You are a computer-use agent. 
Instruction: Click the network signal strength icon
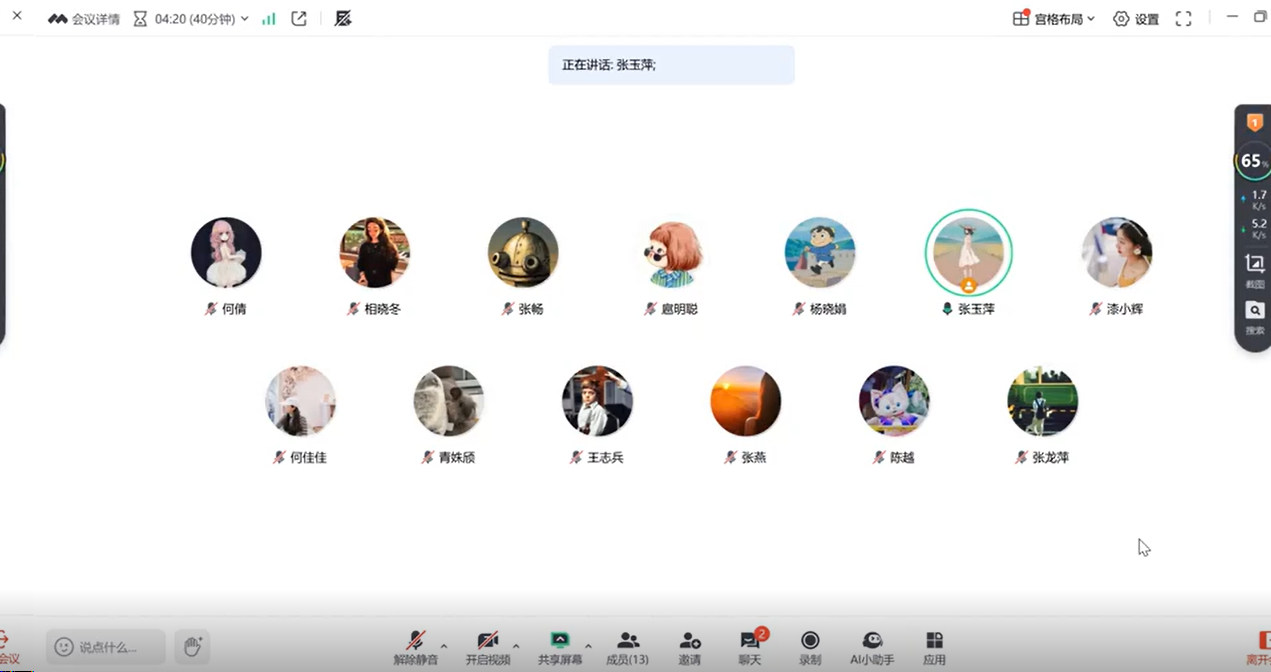(x=269, y=19)
